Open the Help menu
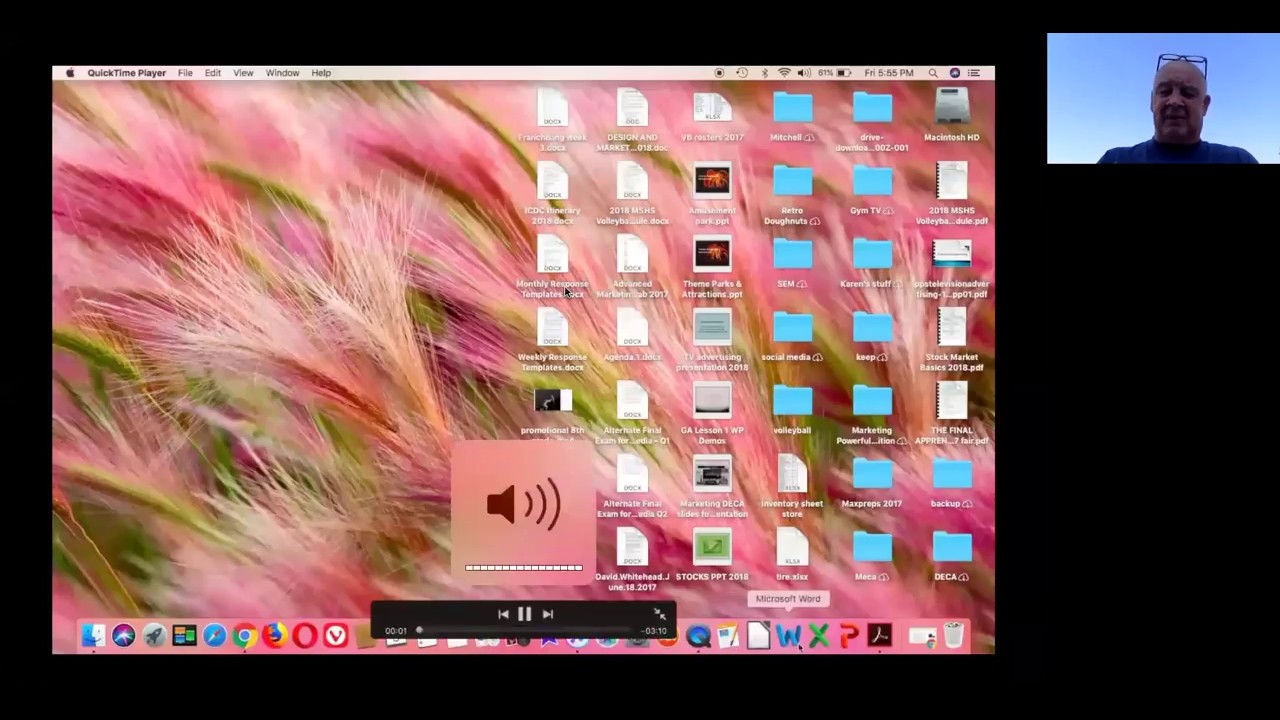The image size is (1280, 720). click(x=321, y=73)
